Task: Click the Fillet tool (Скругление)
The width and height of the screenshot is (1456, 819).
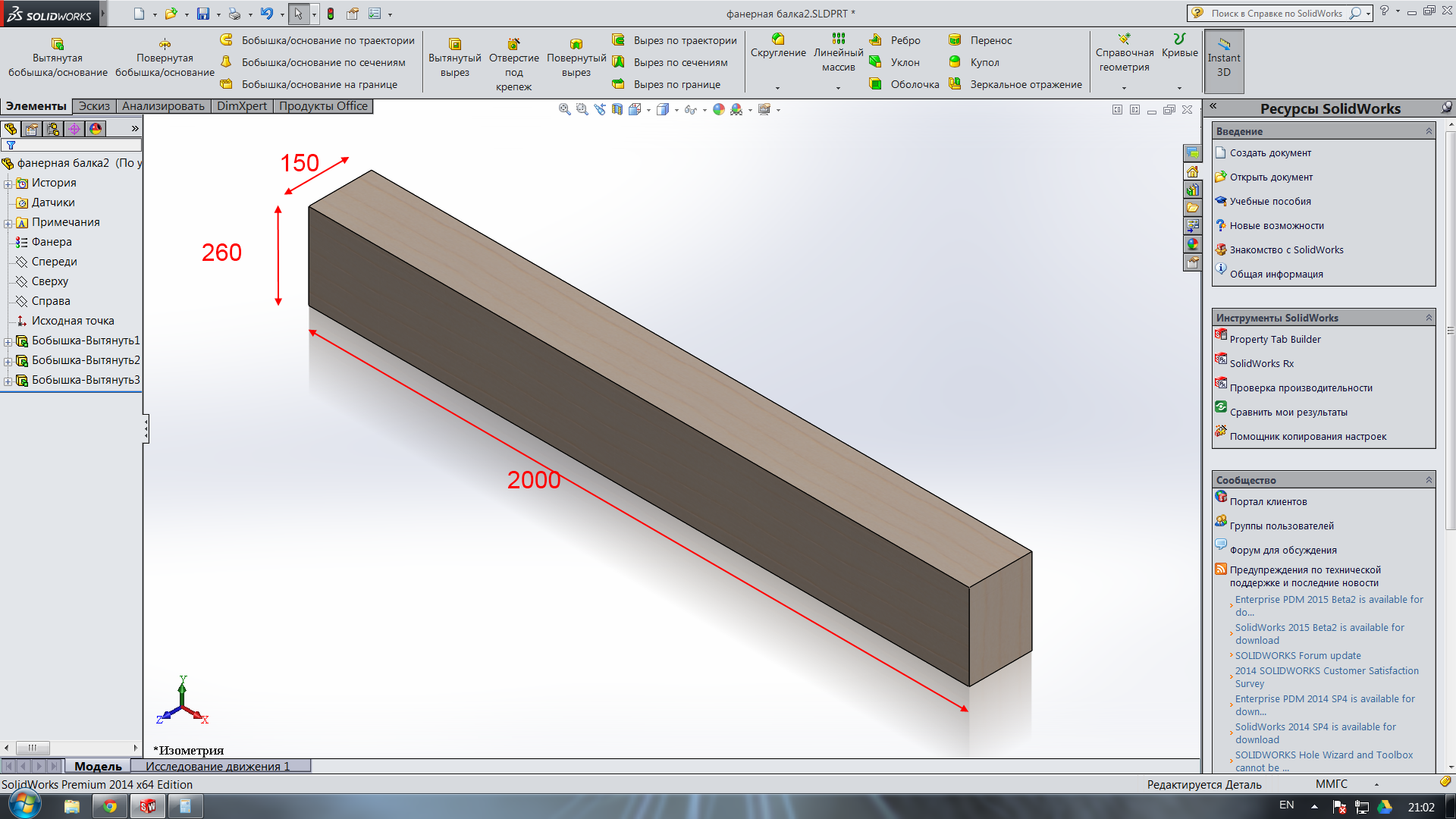Action: coord(778,39)
